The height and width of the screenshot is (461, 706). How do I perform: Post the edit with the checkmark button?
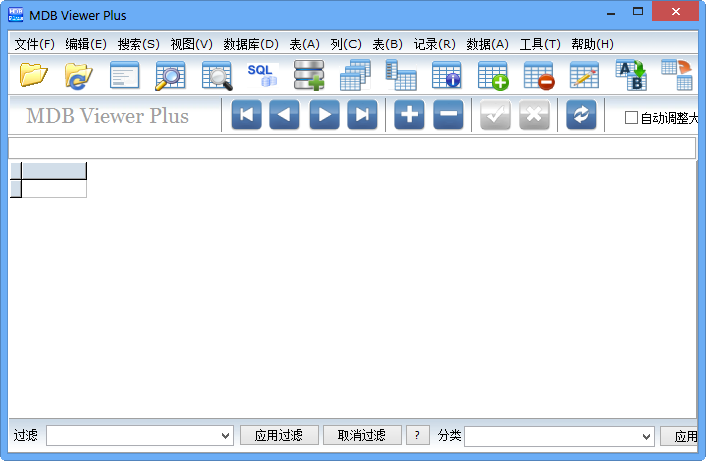[x=495, y=115]
